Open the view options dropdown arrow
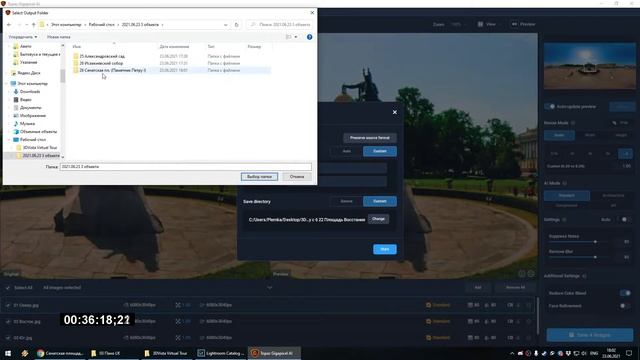The width and height of the screenshot is (640, 360). point(296,37)
